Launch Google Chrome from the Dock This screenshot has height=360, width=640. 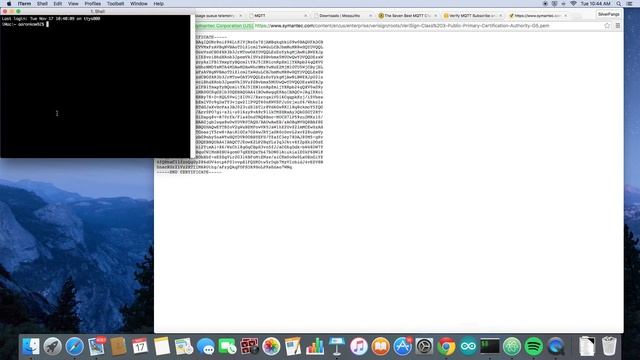[x=446, y=347]
